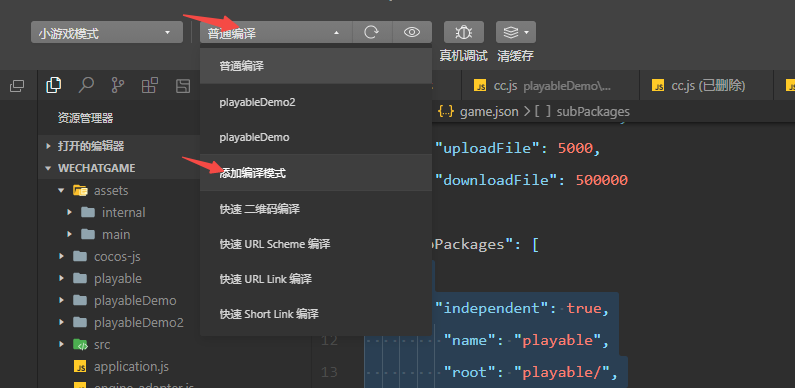Click the src folder code icon
Screen dimensions: 795x388
(80, 345)
